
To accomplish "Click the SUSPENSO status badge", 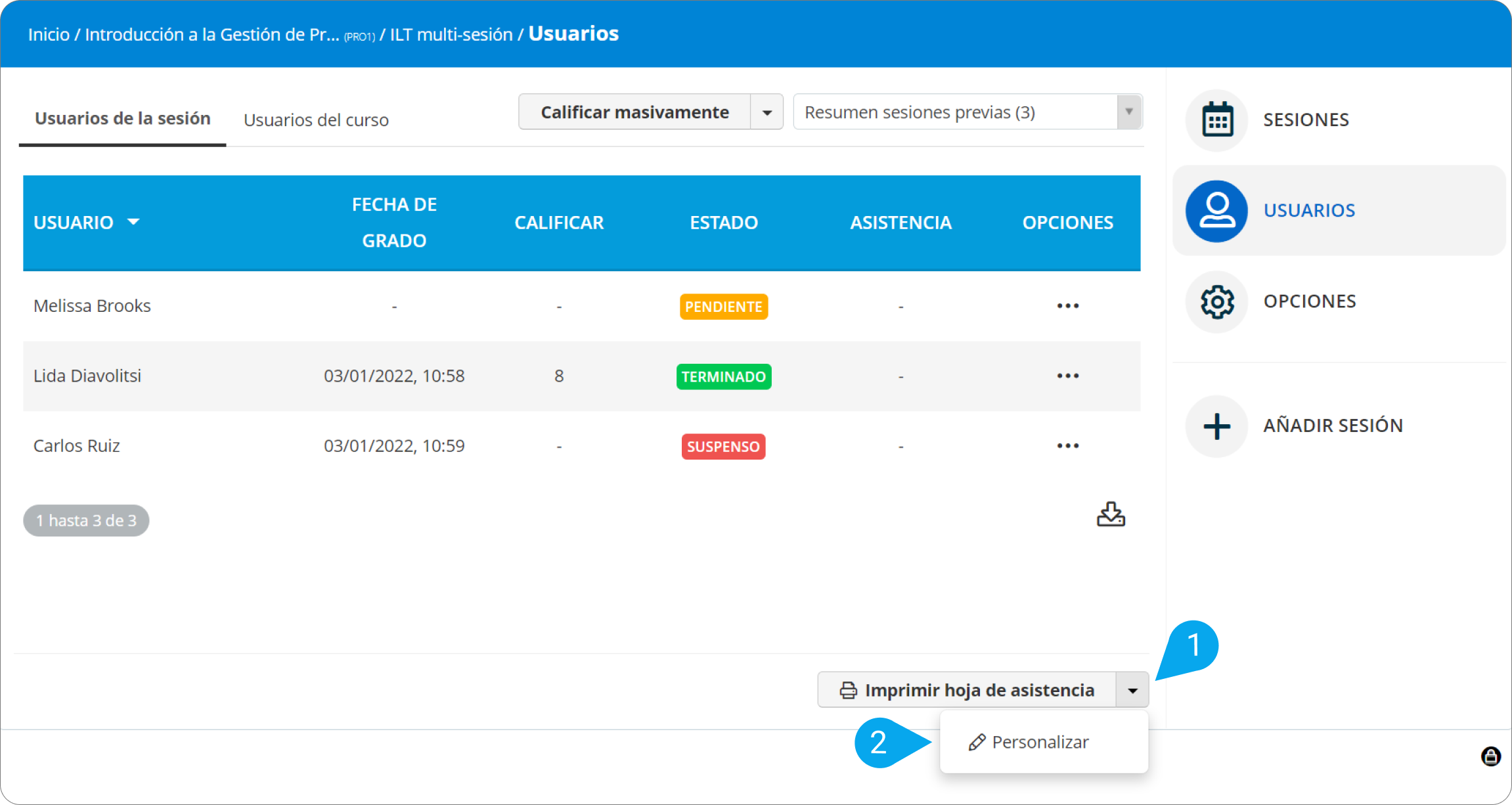I will (723, 446).
